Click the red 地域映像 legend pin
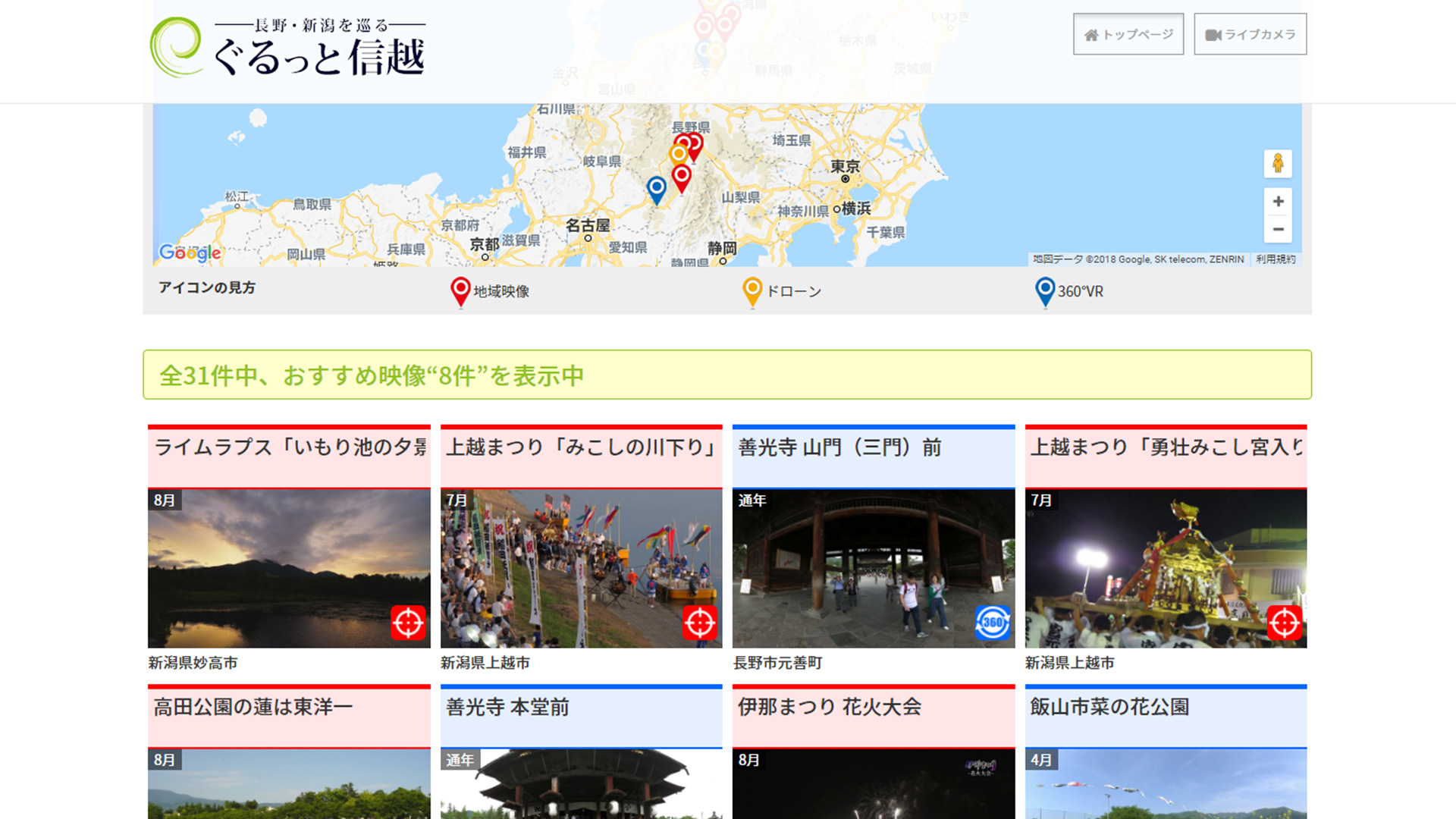1456x819 pixels. [460, 292]
